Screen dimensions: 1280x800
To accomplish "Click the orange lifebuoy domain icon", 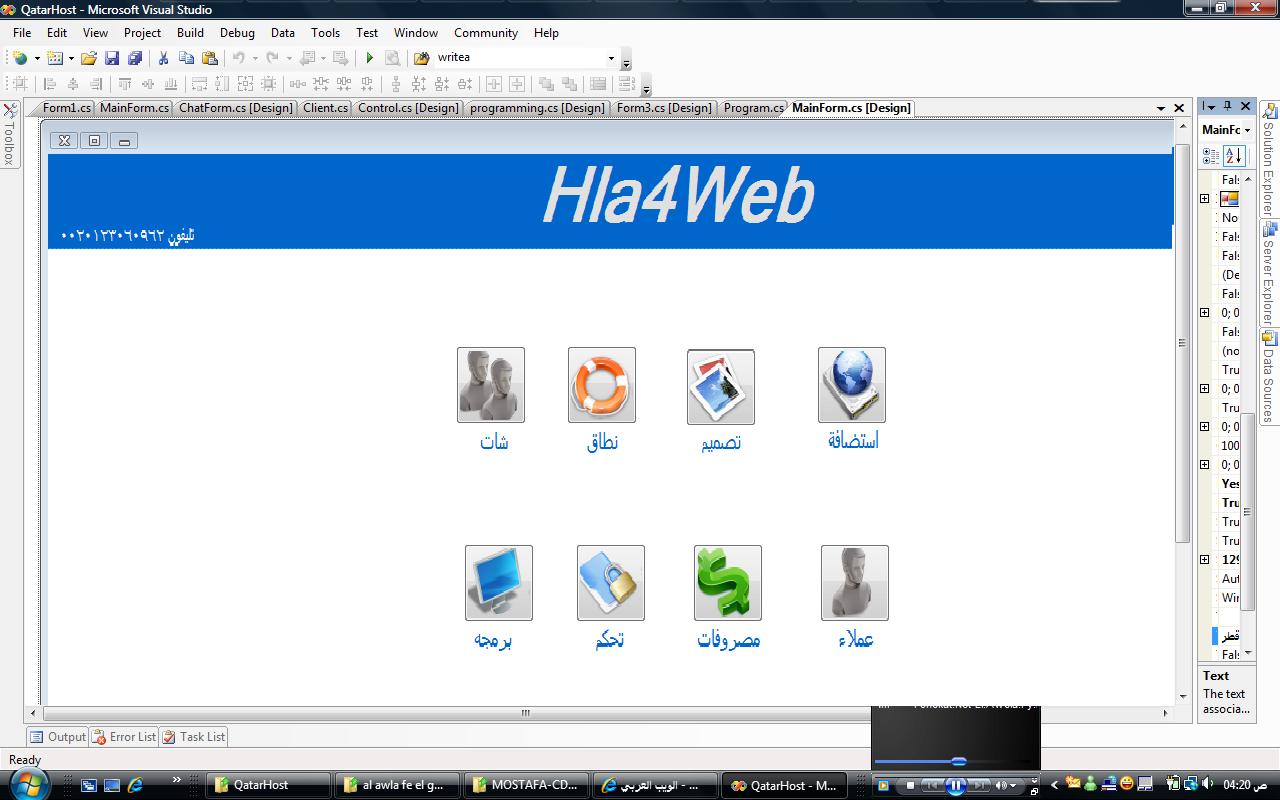I will (x=601, y=385).
